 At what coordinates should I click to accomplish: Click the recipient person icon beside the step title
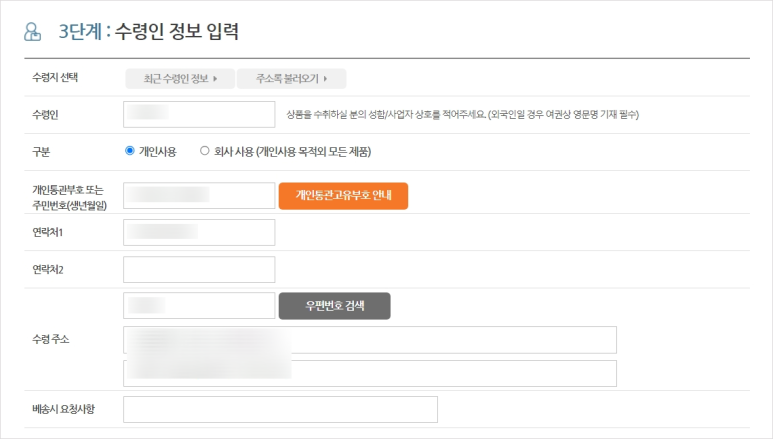point(33,32)
